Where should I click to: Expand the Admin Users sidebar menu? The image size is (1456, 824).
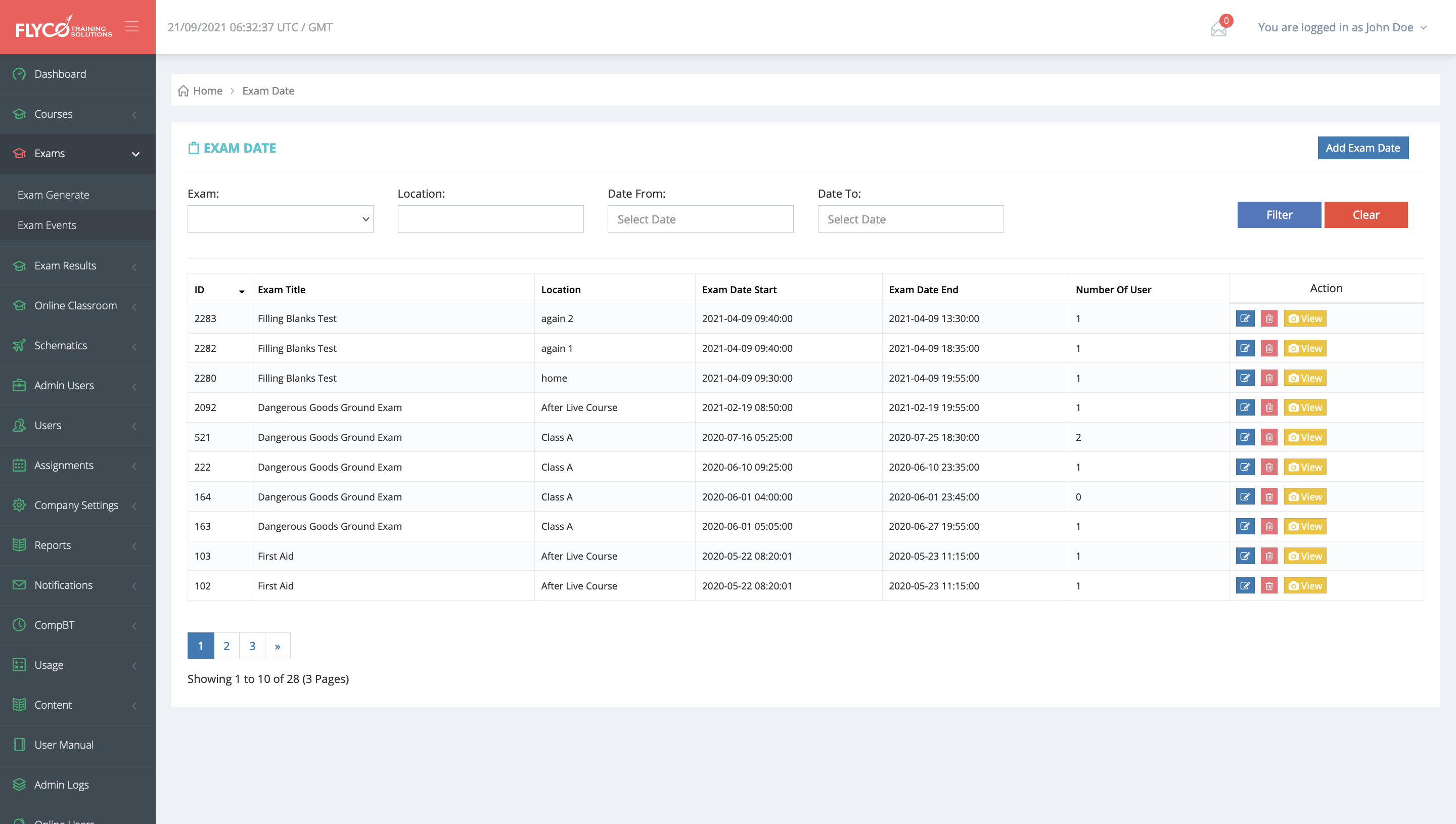coord(77,385)
